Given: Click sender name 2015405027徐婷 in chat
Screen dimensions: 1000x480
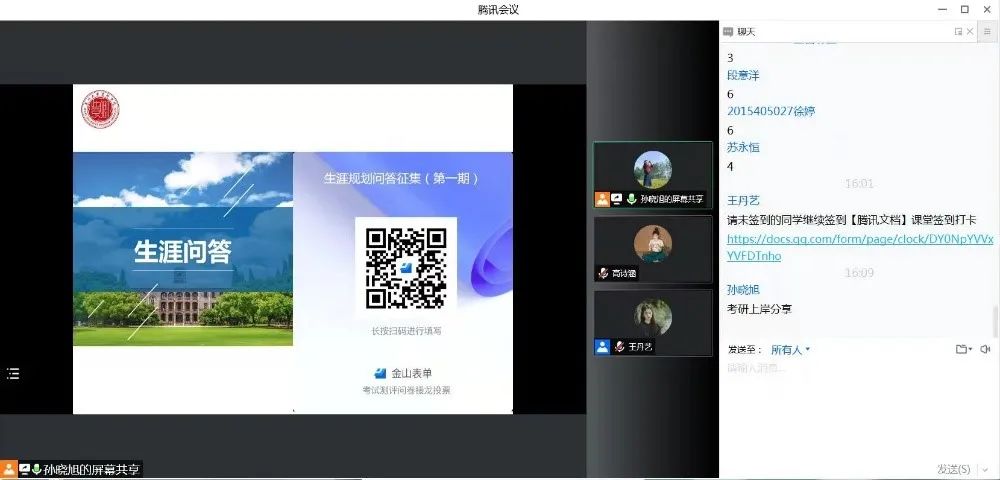Looking at the screenshot, I should point(771,111).
